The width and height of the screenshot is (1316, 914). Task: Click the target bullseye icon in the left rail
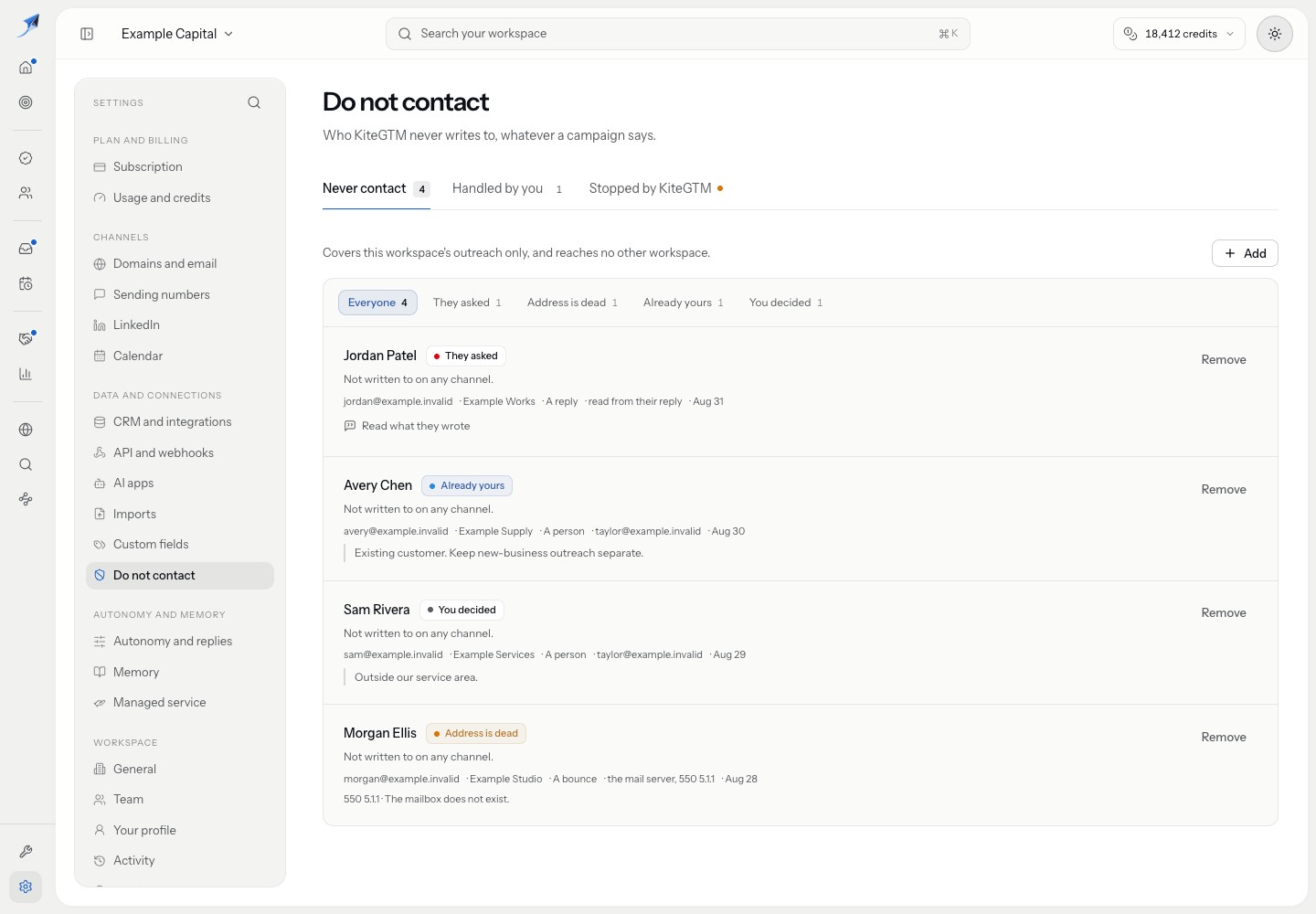point(26,102)
